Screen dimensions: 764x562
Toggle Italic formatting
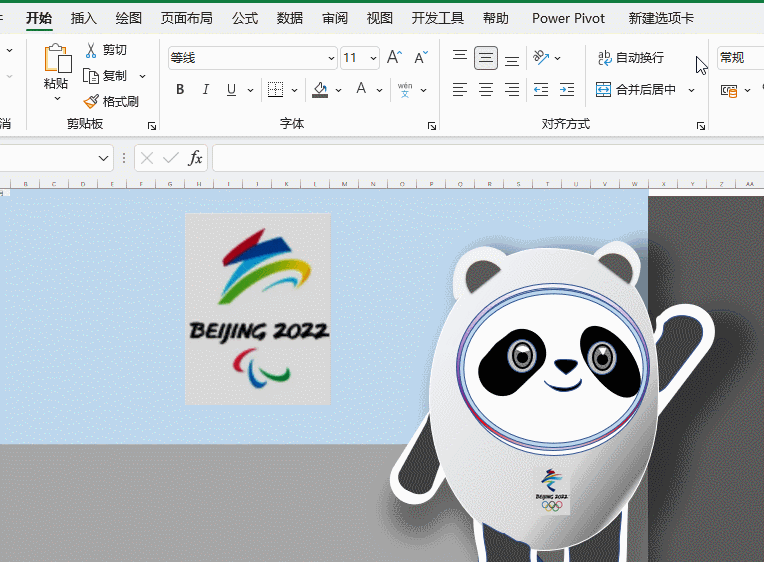coord(206,90)
